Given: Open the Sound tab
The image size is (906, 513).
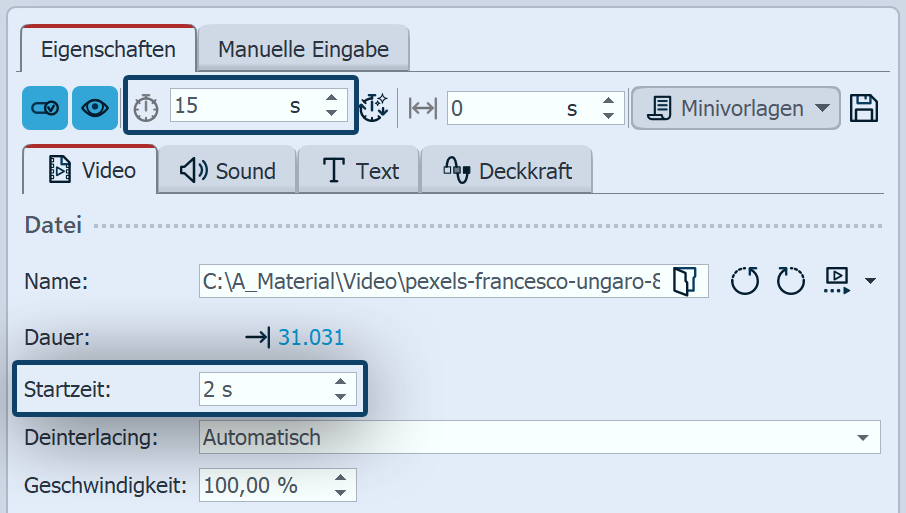Looking at the screenshot, I should [228, 171].
